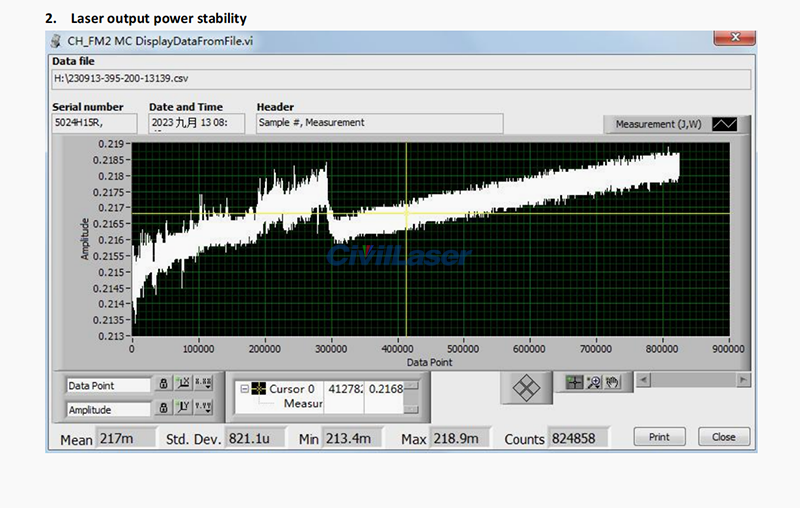Select the zoom magnifier tool
800x508 pixels.
pos(593,381)
